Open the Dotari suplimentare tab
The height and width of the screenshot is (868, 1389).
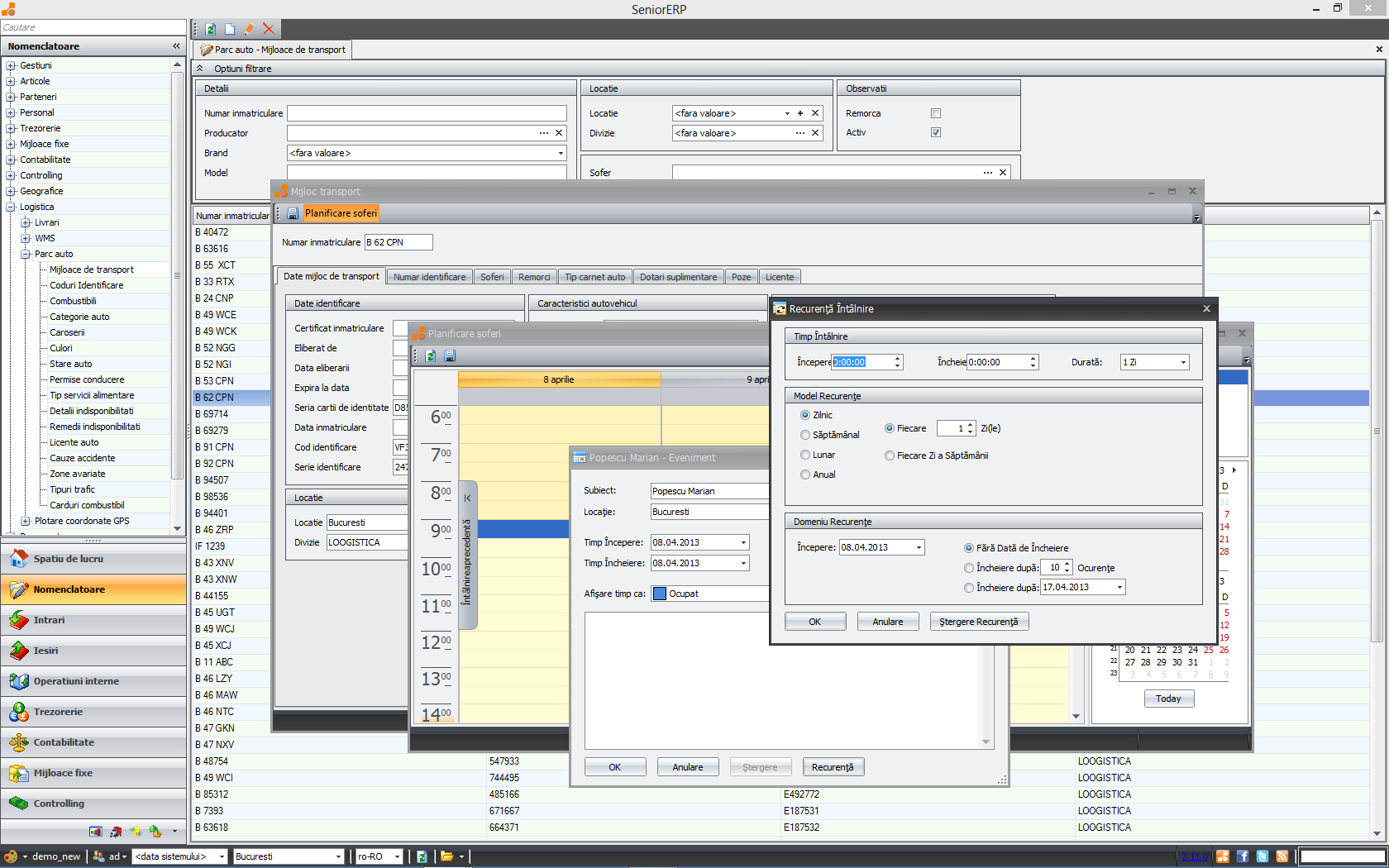point(678,277)
